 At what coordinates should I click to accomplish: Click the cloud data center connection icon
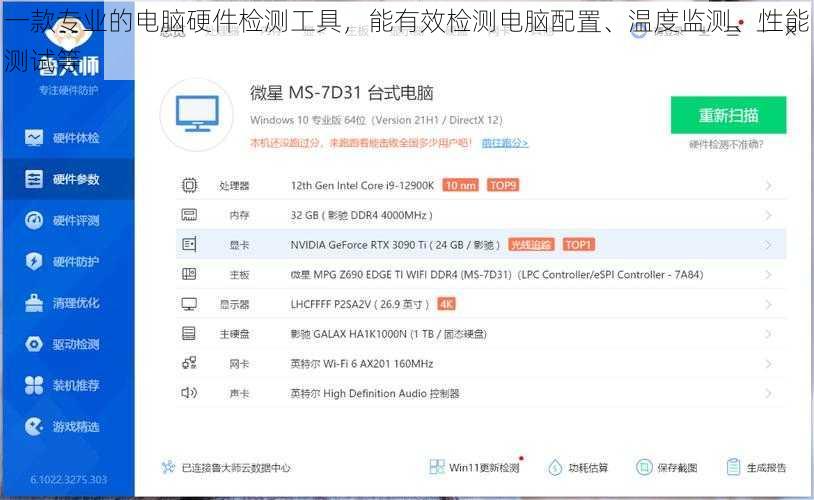pos(168,467)
